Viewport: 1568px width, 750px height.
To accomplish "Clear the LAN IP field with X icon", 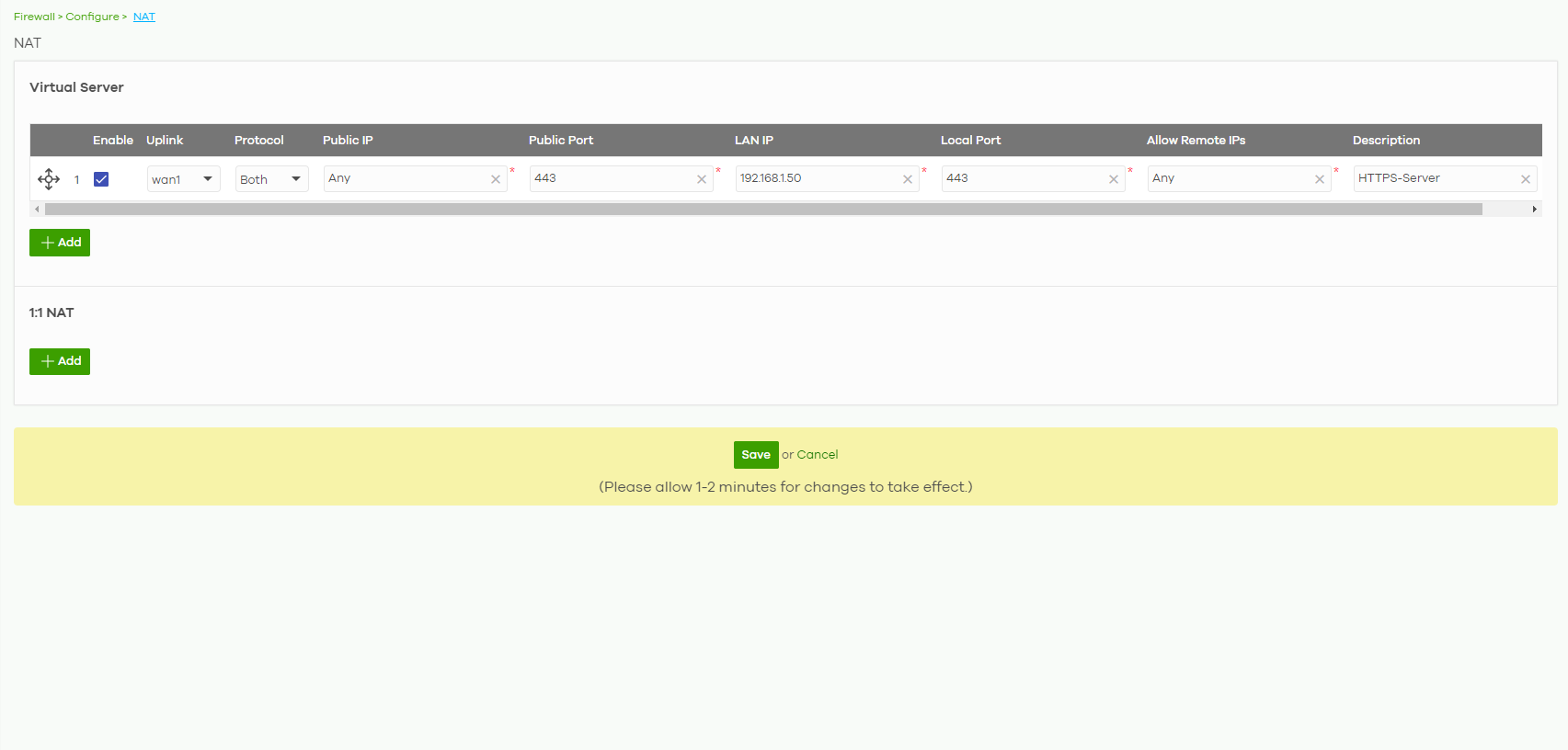I will (x=908, y=179).
